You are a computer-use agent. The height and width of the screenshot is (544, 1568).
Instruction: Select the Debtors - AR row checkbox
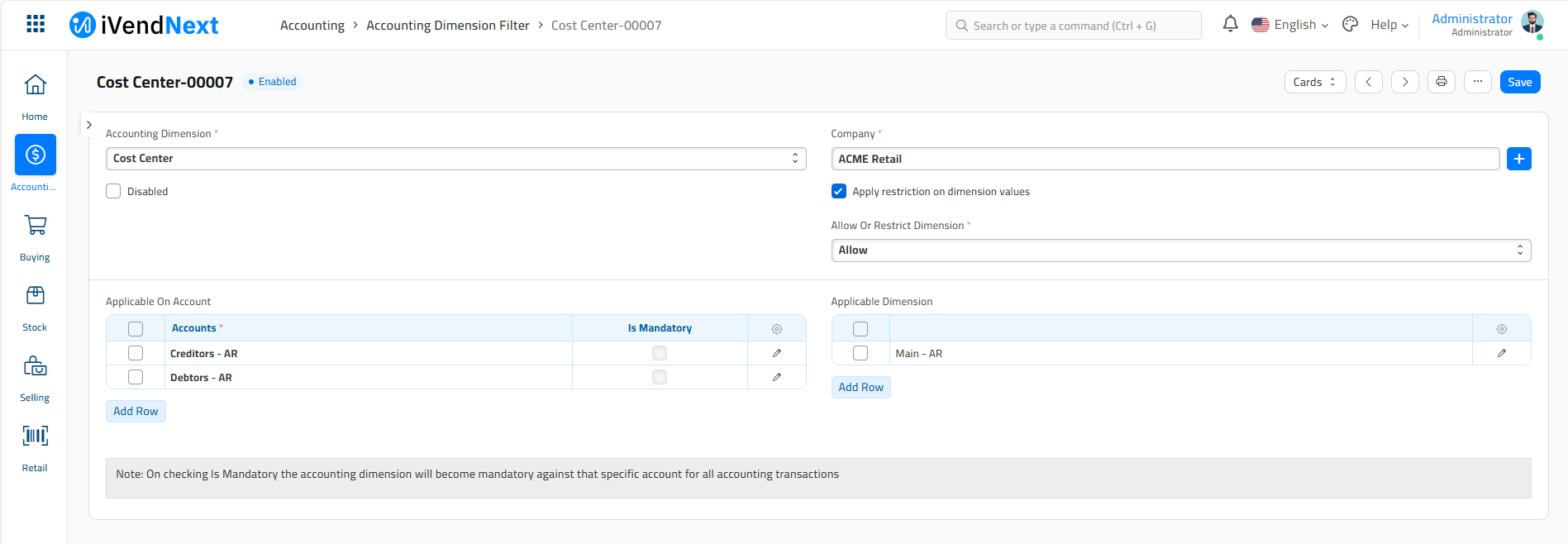click(x=136, y=377)
